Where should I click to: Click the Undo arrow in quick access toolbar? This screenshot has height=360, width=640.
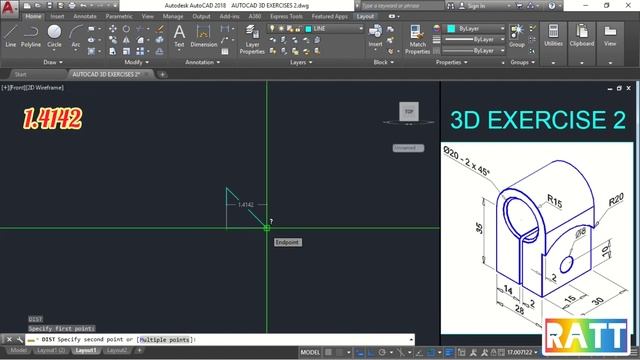83,6
